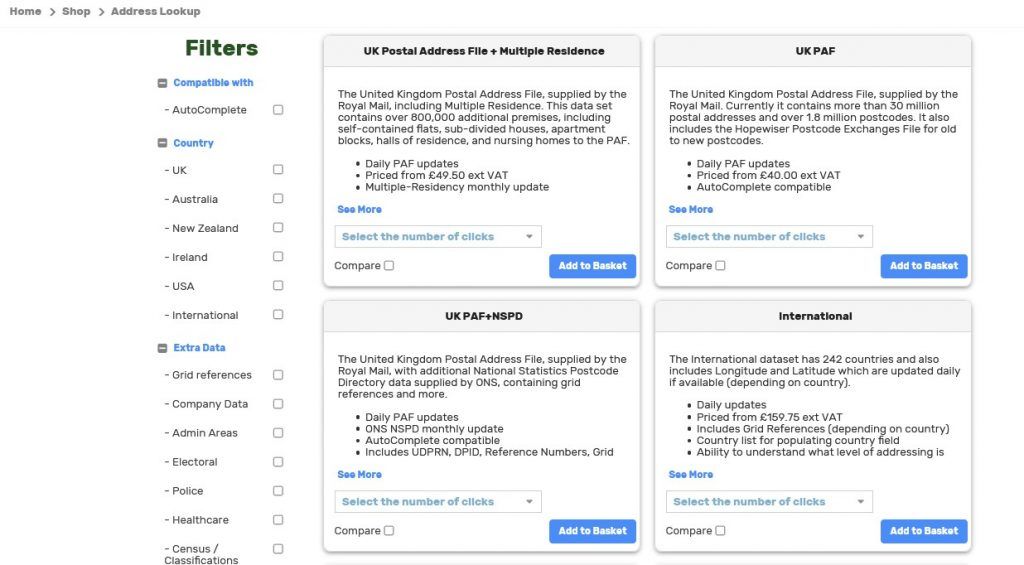Open clicks dropdown for International dataset
This screenshot has height=565, width=1024.
[769, 502]
